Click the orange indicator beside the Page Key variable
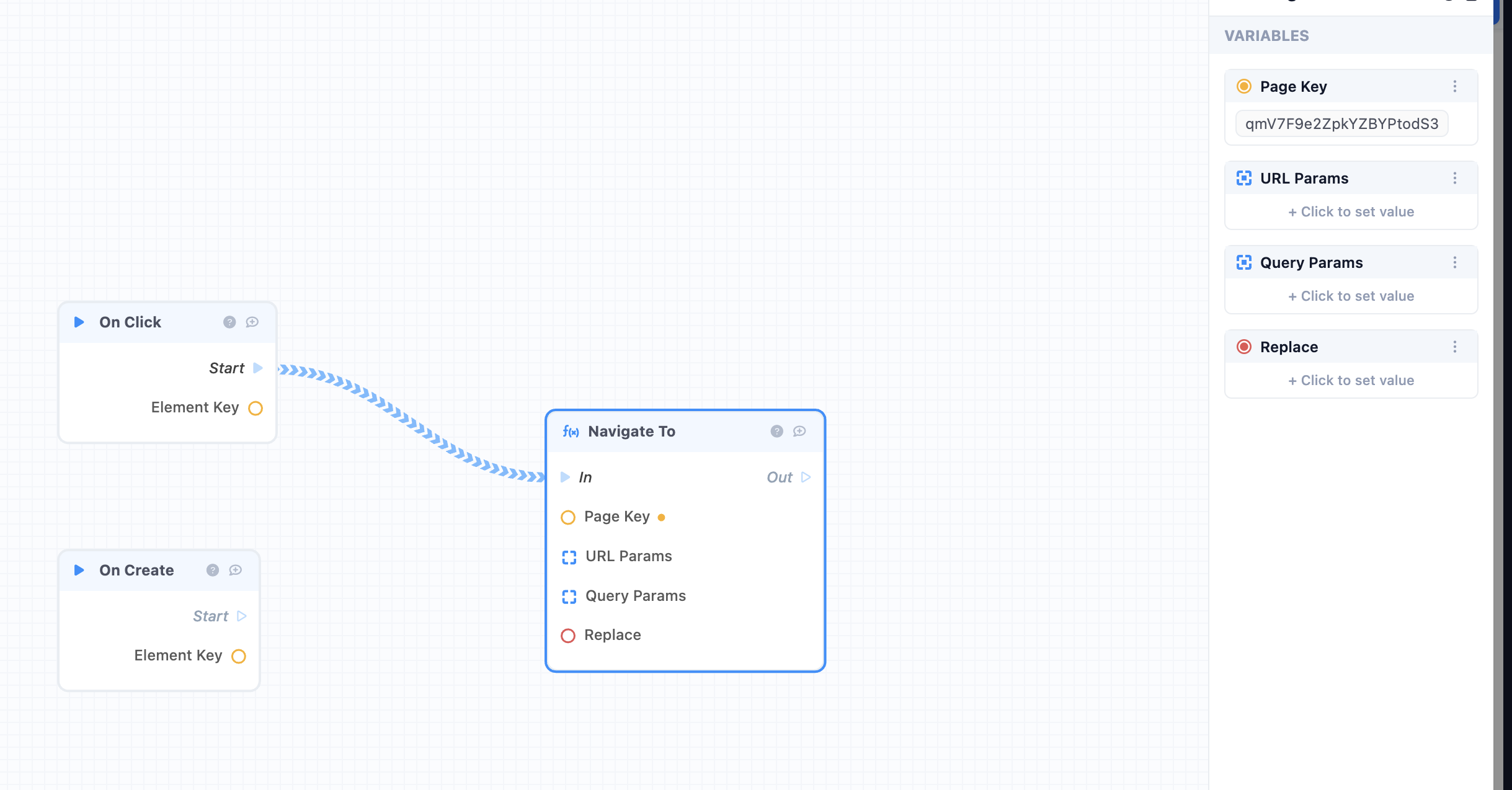The image size is (1512, 790). click(1243, 86)
